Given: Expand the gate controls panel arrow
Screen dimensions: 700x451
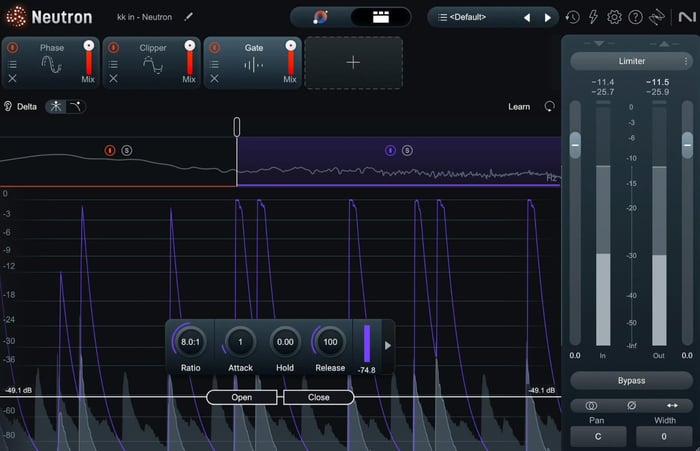Looking at the screenshot, I should (x=388, y=346).
